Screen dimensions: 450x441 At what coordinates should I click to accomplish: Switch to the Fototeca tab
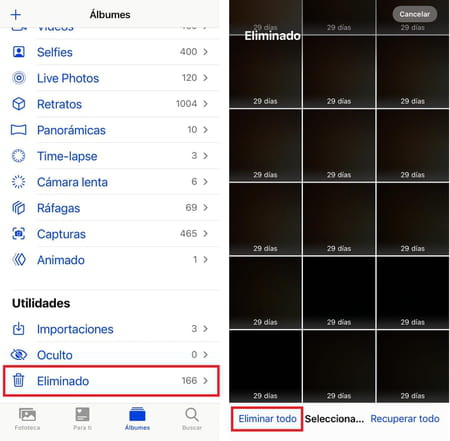(27, 419)
